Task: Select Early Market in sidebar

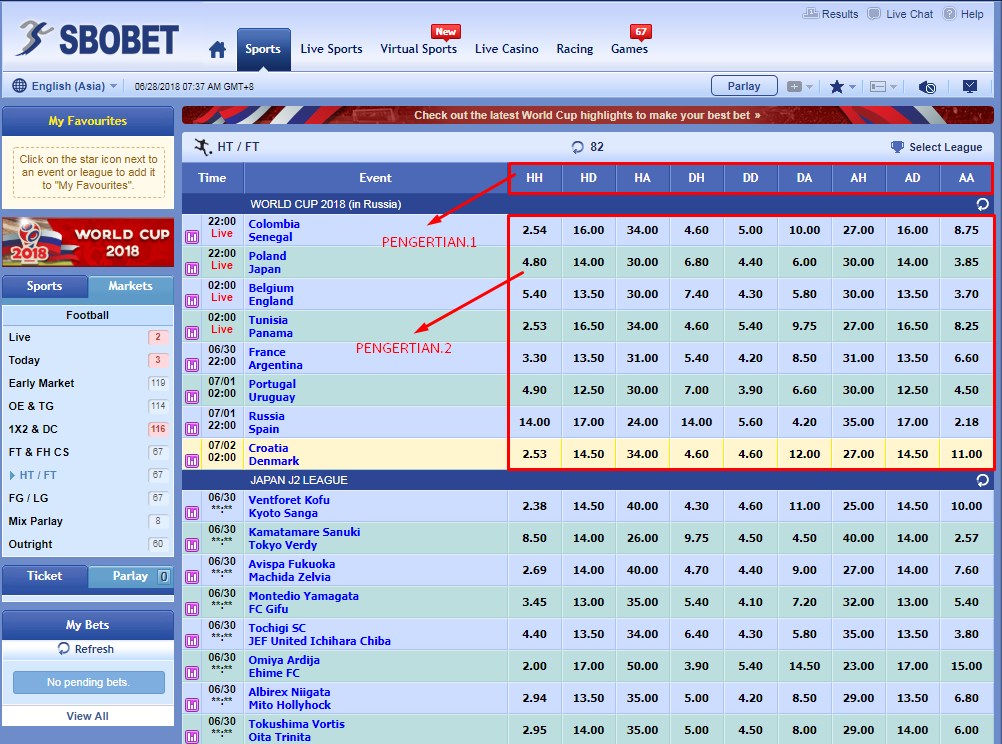Action: tap(88, 383)
